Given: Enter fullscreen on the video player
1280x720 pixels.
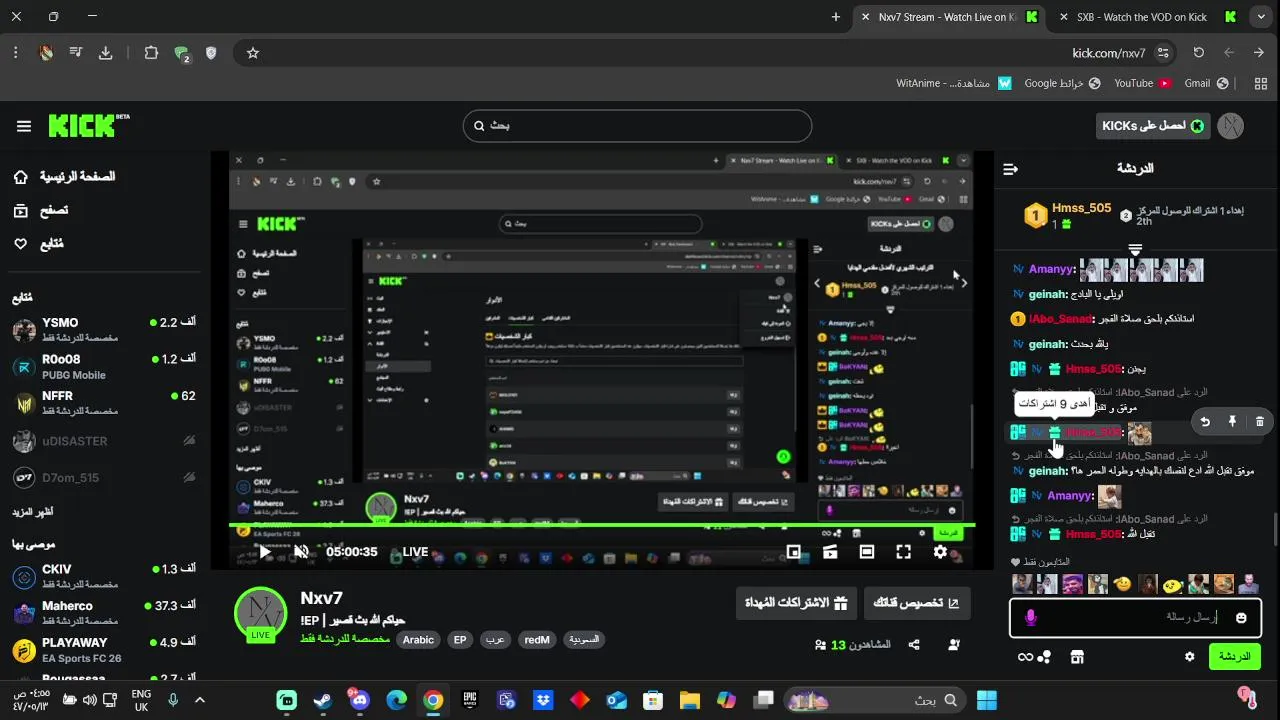Looking at the screenshot, I should [x=903, y=552].
